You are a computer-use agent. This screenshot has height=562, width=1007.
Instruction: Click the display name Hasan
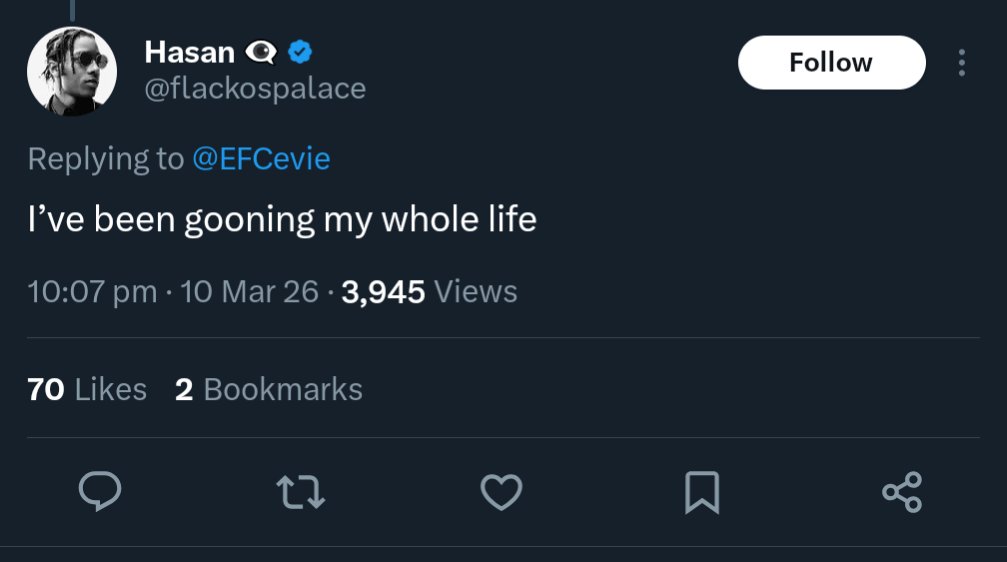[189, 52]
